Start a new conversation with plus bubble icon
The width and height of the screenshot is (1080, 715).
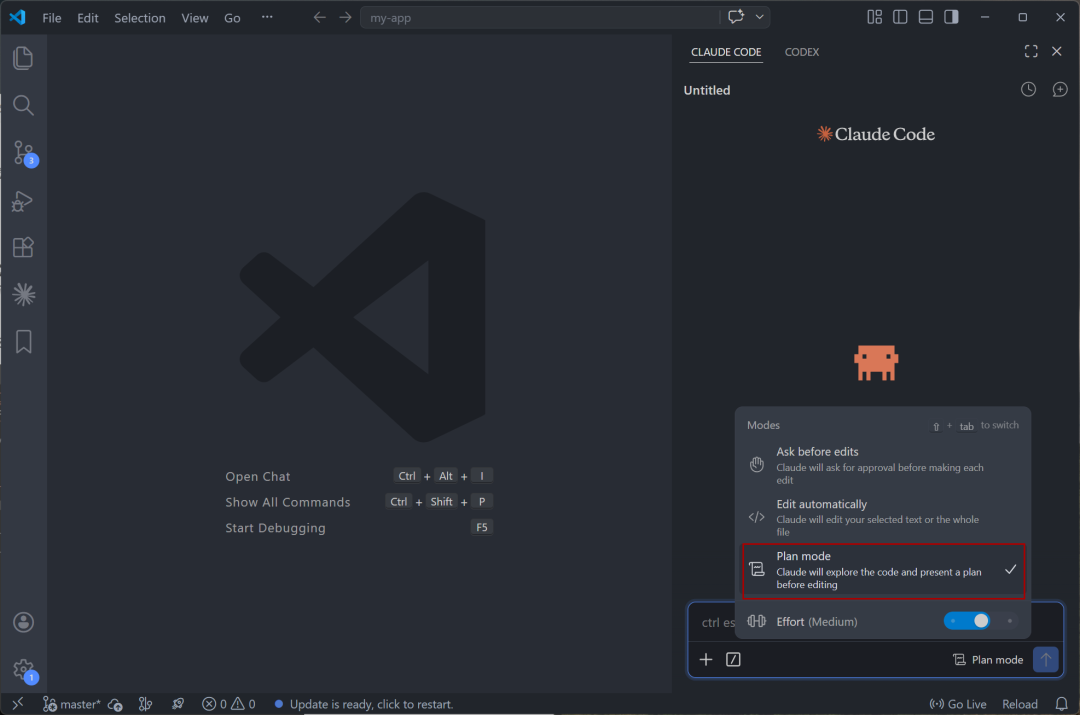(1059, 90)
